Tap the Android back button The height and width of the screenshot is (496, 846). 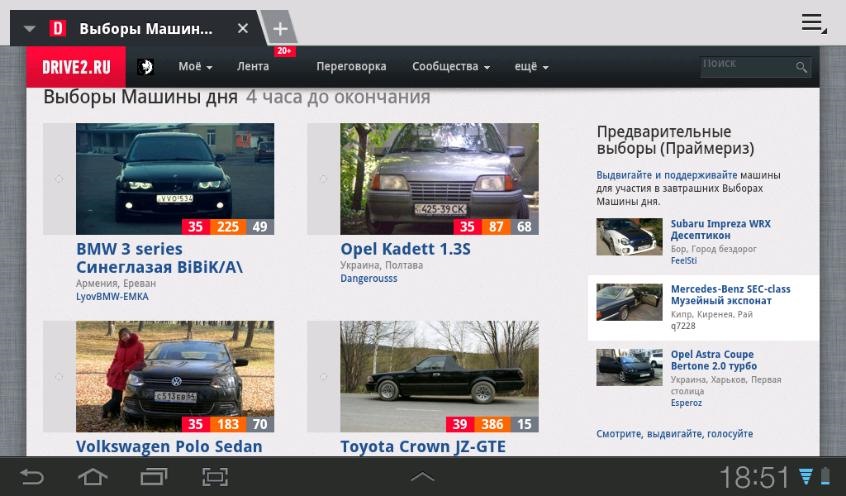[32, 477]
